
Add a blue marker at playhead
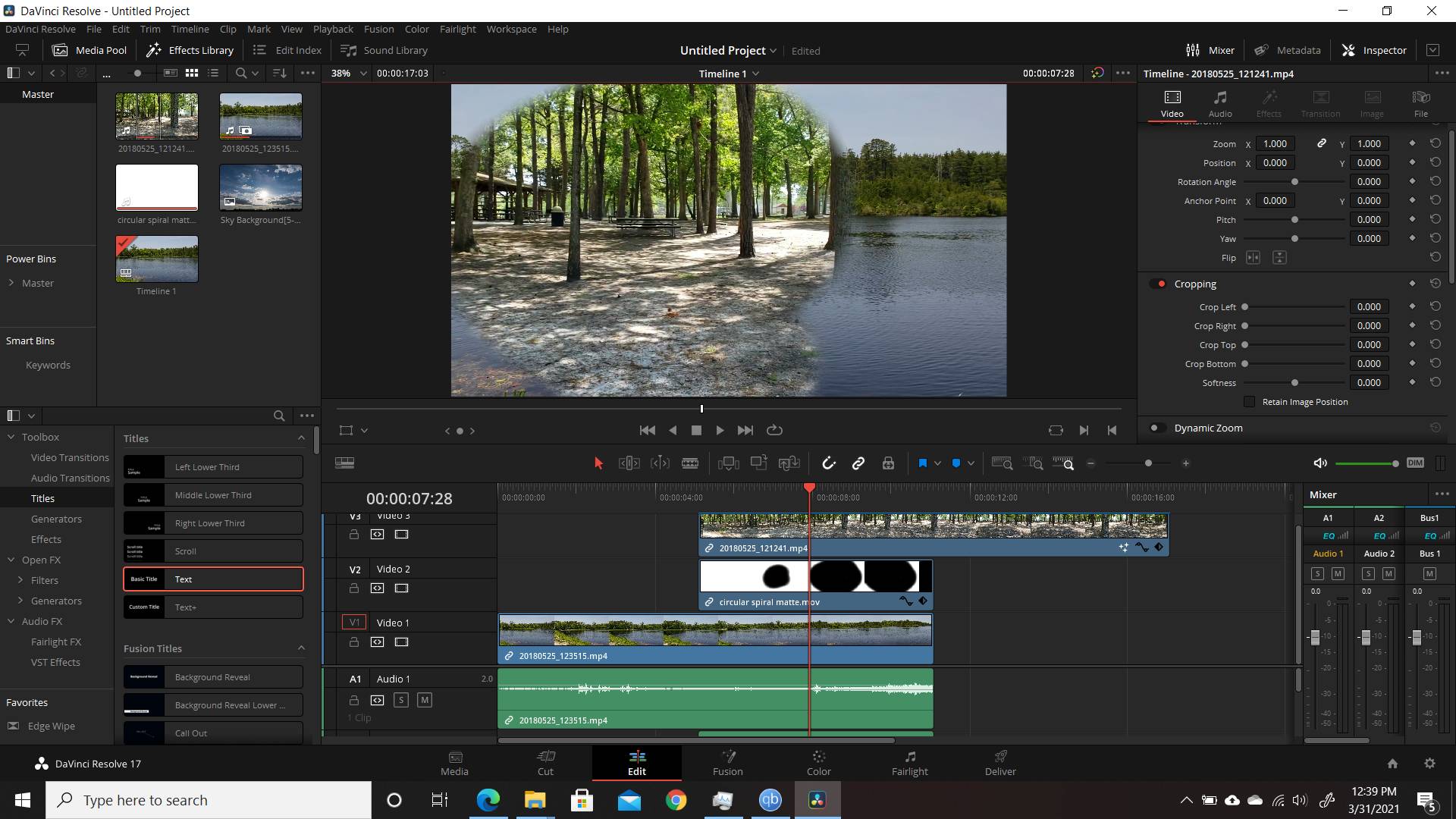point(956,463)
